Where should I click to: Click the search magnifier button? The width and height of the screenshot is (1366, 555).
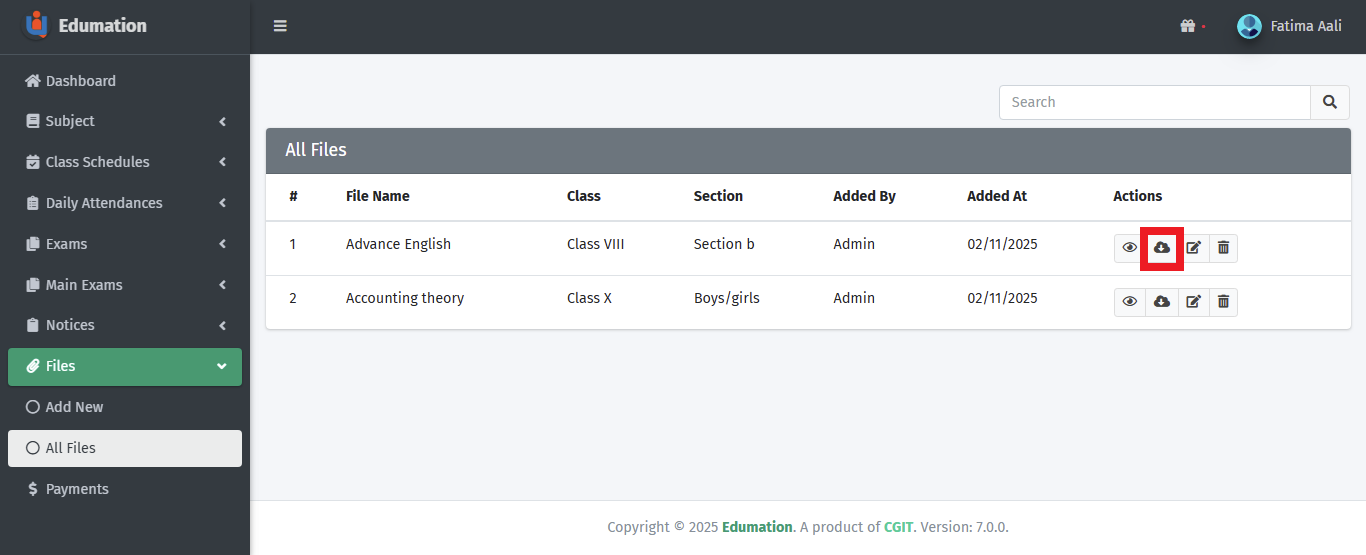1329,102
